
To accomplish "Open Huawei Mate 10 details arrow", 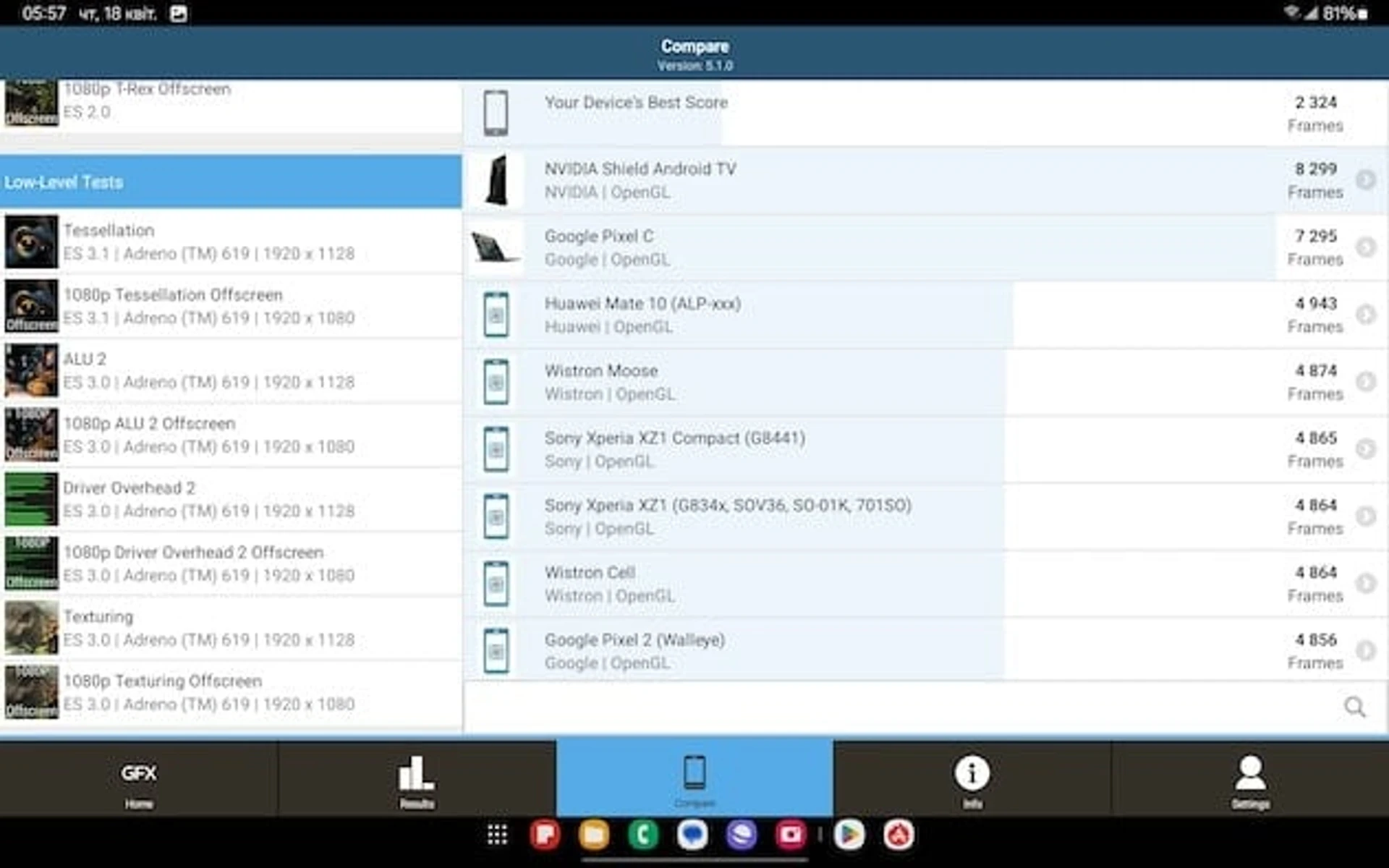I will [1365, 314].
